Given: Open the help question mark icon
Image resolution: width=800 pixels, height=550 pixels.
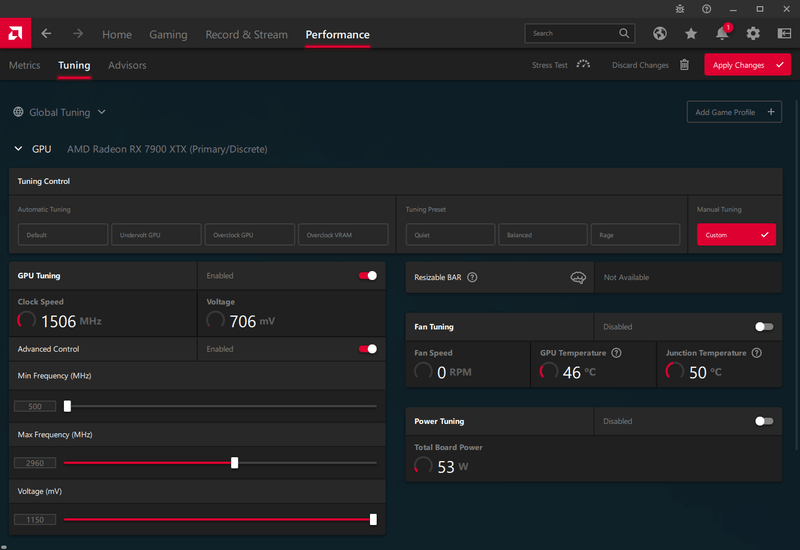Looking at the screenshot, I should pyautogui.click(x=706, y=9).
